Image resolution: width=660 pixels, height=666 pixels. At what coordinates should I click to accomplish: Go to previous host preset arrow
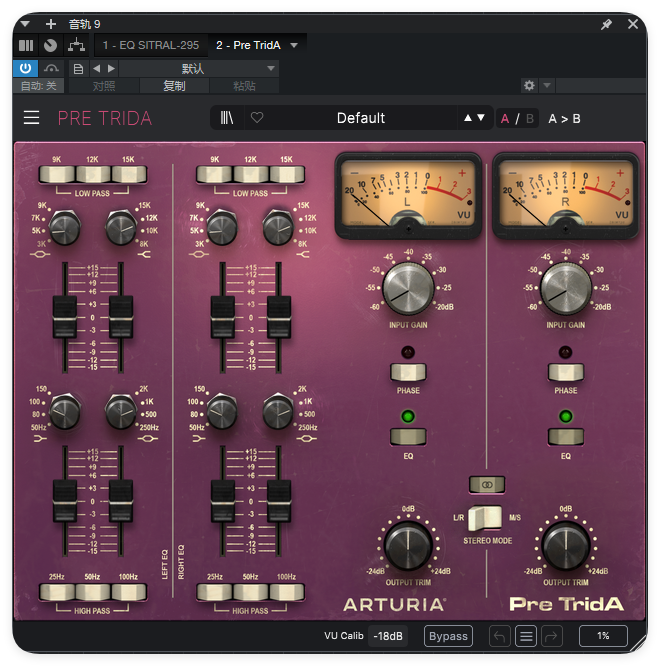[x=96, y=68]
